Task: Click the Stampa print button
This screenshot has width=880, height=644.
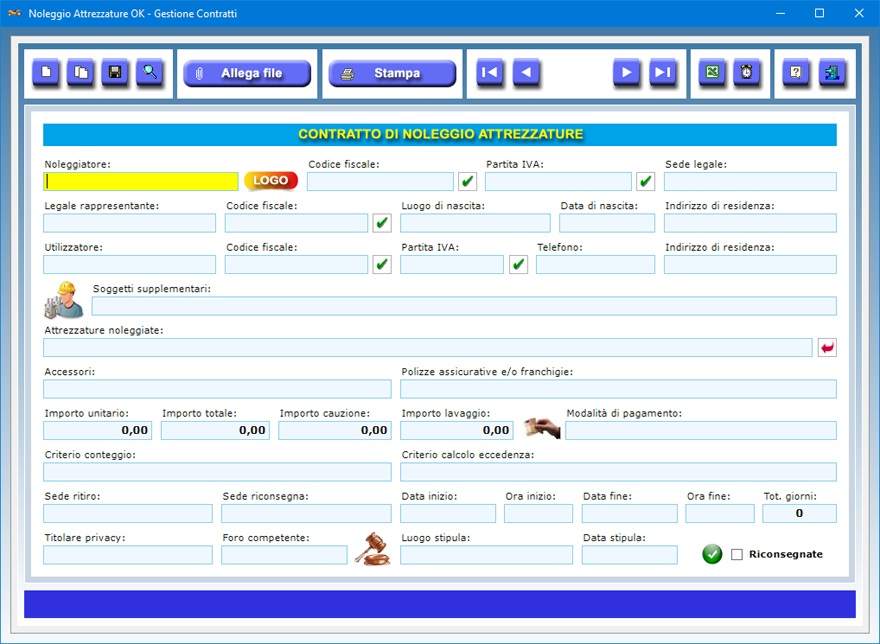Action: [x=392, y=74]
